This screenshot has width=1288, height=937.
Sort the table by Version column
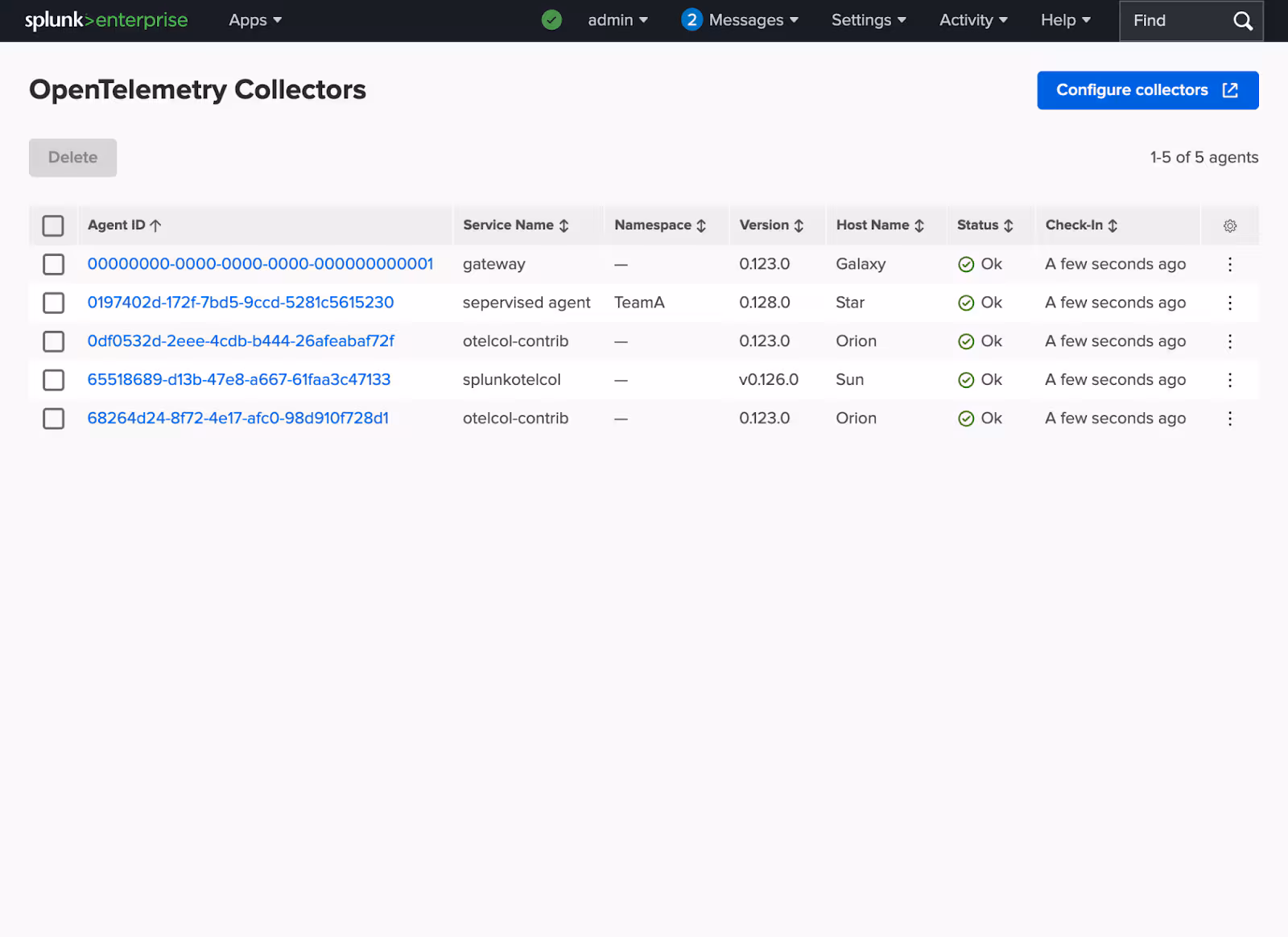[x=771, y=225]
